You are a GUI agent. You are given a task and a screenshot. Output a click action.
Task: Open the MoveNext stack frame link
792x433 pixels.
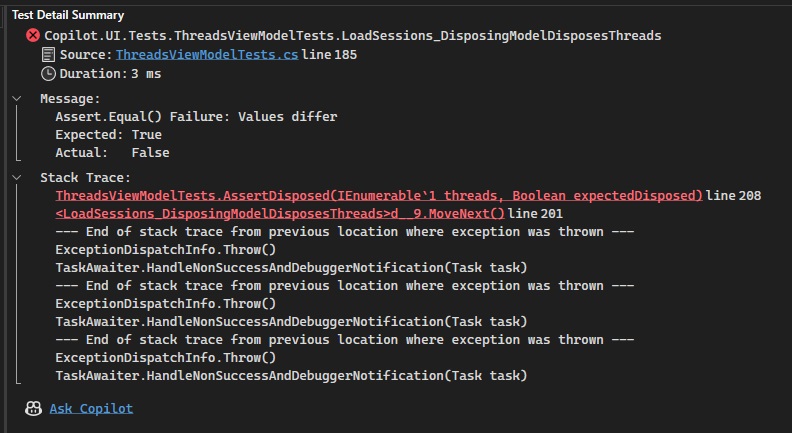click(280, 213)
